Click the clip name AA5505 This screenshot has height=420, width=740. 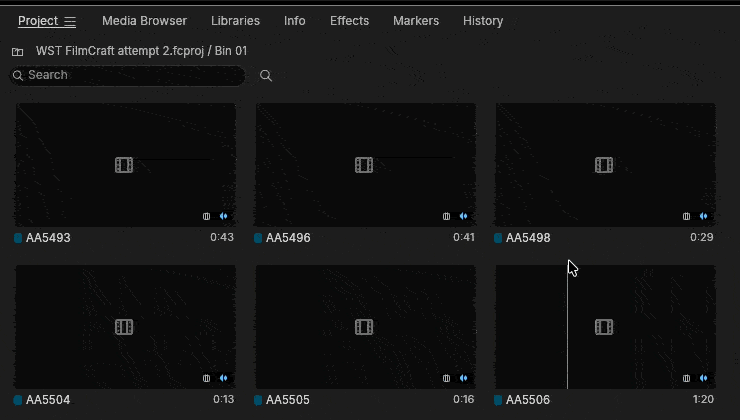(288, 400)
